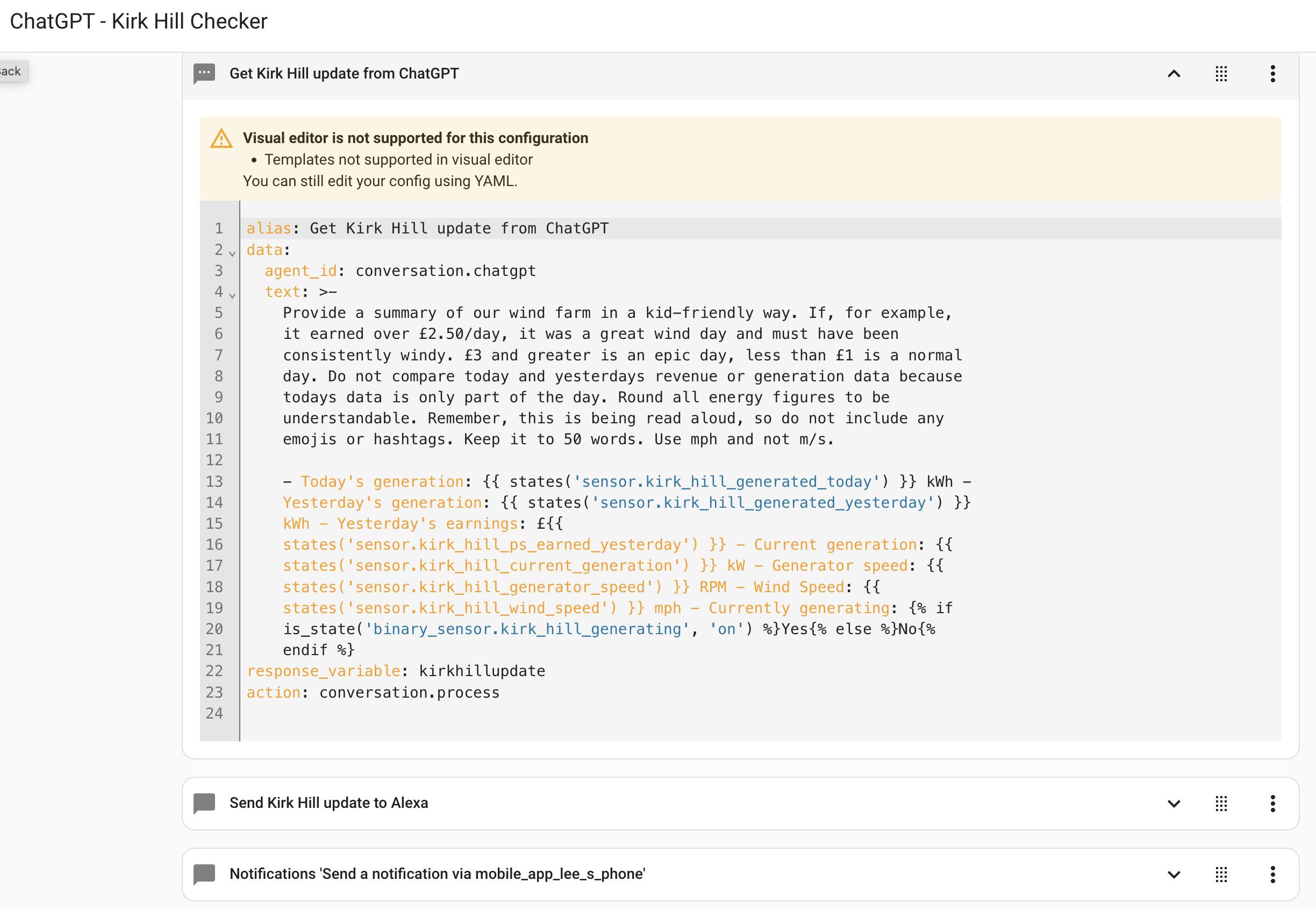The height and width of the screenshot is (909, 1316).
Task: Expand Send Kirk Hill update to Alexa
Action: (x=1174, y=803)
